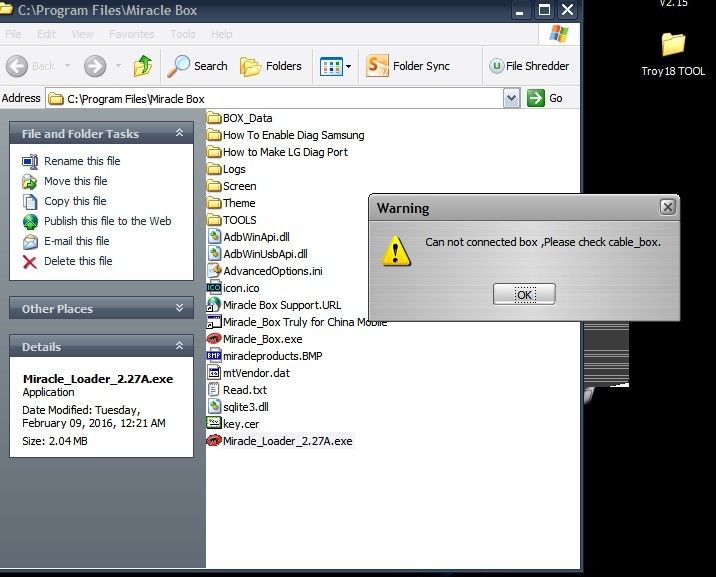Select icon.ico file icon

(x=214, y=288)
